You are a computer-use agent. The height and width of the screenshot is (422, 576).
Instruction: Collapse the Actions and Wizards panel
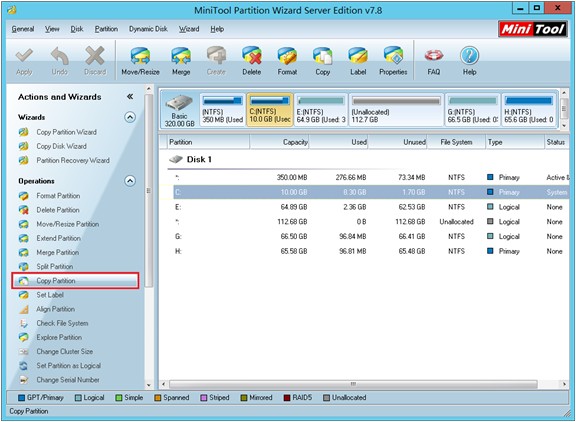pyautogui.click(x=130, y=97)
